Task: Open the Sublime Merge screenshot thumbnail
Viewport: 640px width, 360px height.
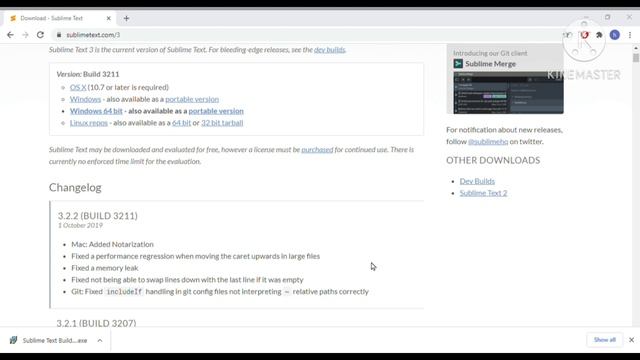Action: [508, 93]
